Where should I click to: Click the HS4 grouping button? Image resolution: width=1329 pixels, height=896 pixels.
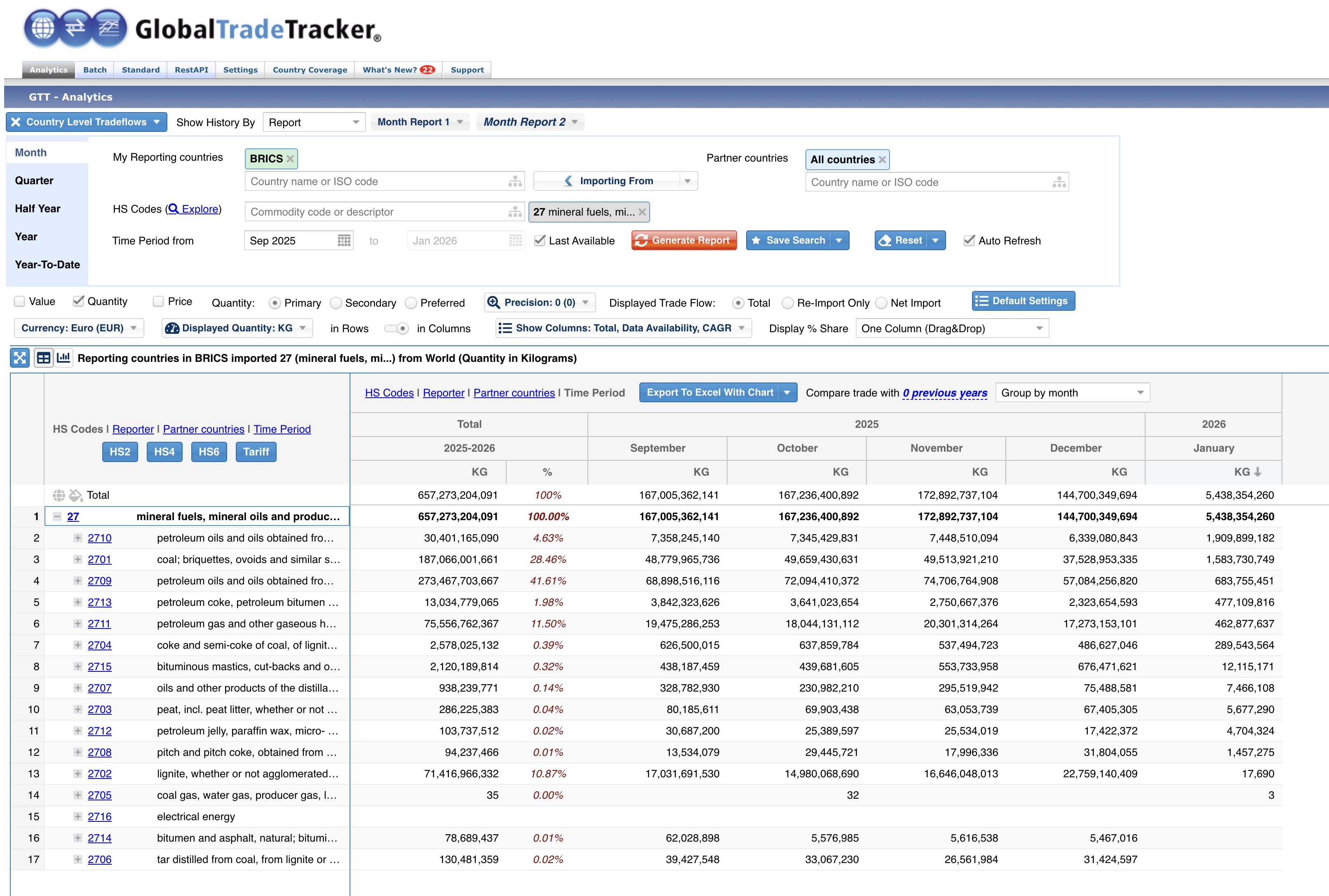click(164, 451)
